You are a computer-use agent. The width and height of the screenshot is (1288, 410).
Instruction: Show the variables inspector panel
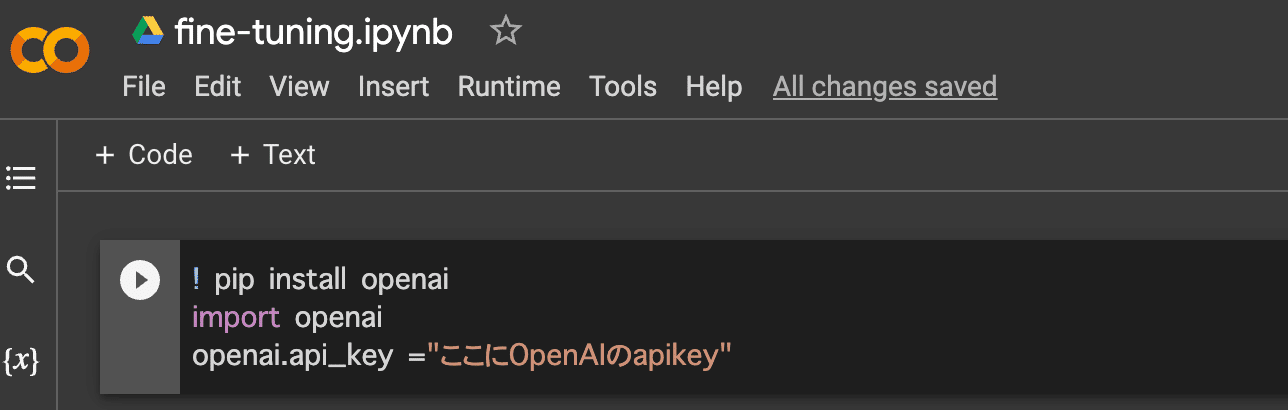[x=21, y=361]
